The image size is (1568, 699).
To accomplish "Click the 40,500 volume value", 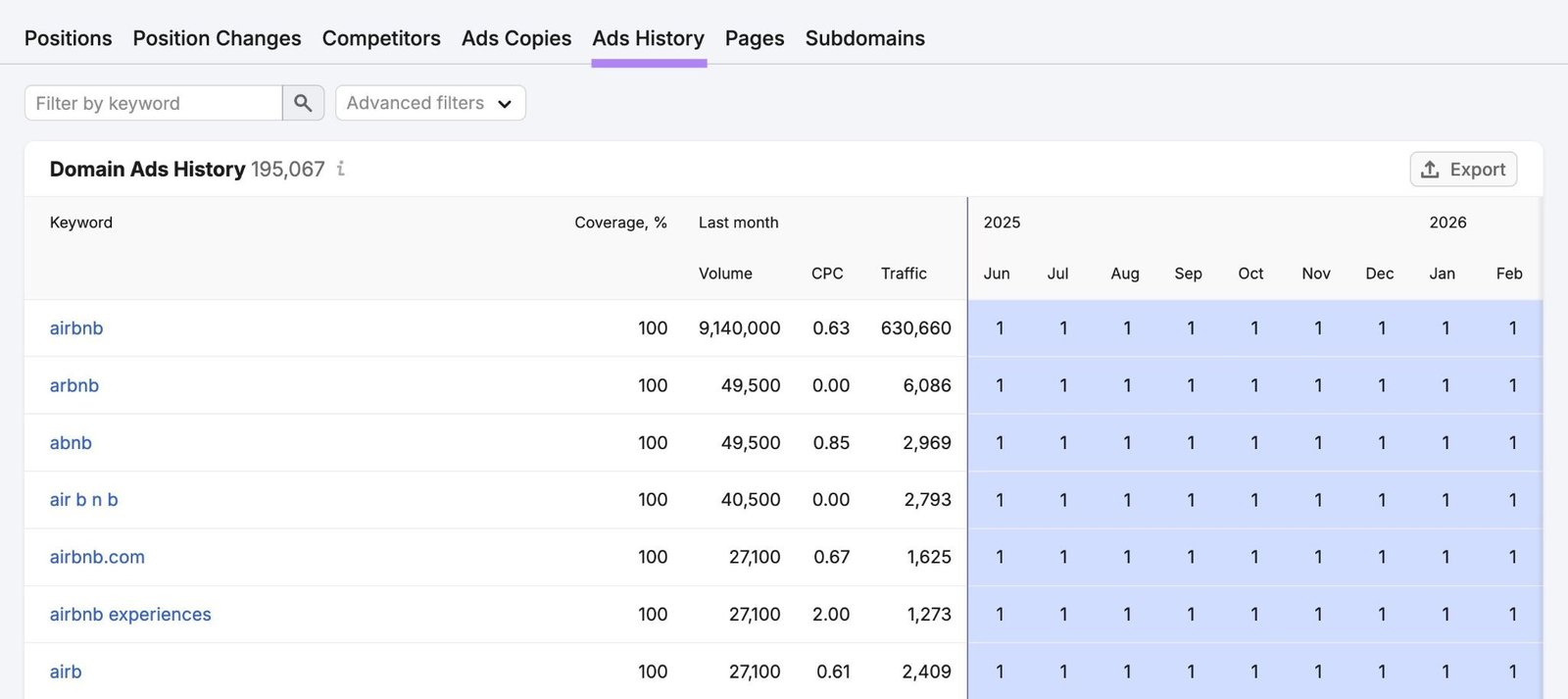I will (x=751, y=500).
